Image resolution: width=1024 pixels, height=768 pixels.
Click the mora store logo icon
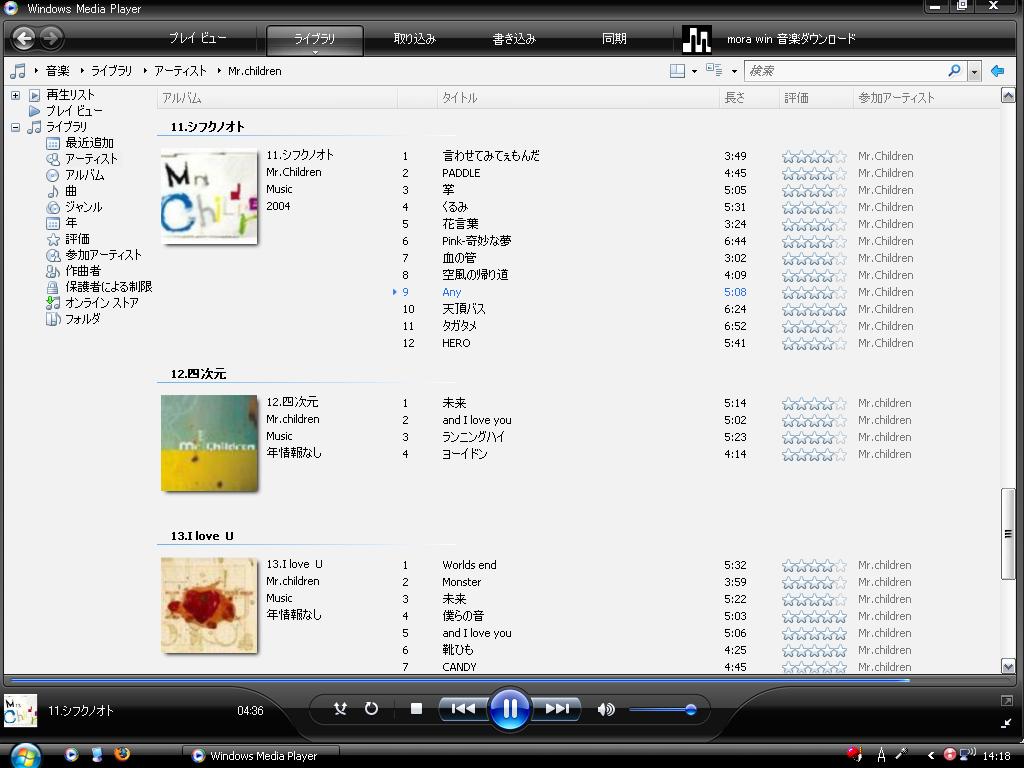click(696, 39)
